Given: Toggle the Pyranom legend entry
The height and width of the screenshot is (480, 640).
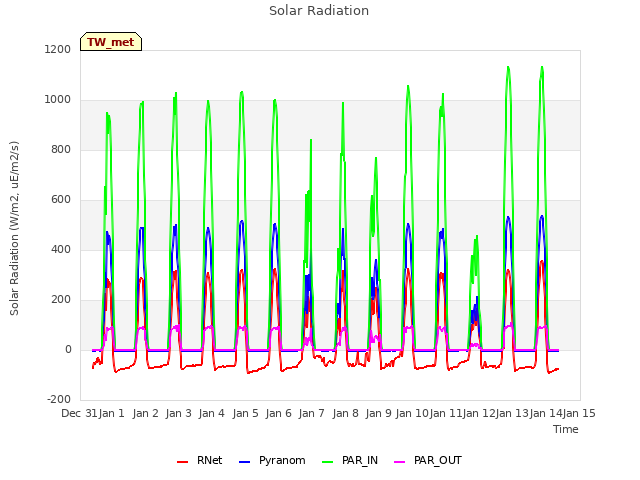Looking at the screenshot, I should [272, 460].
